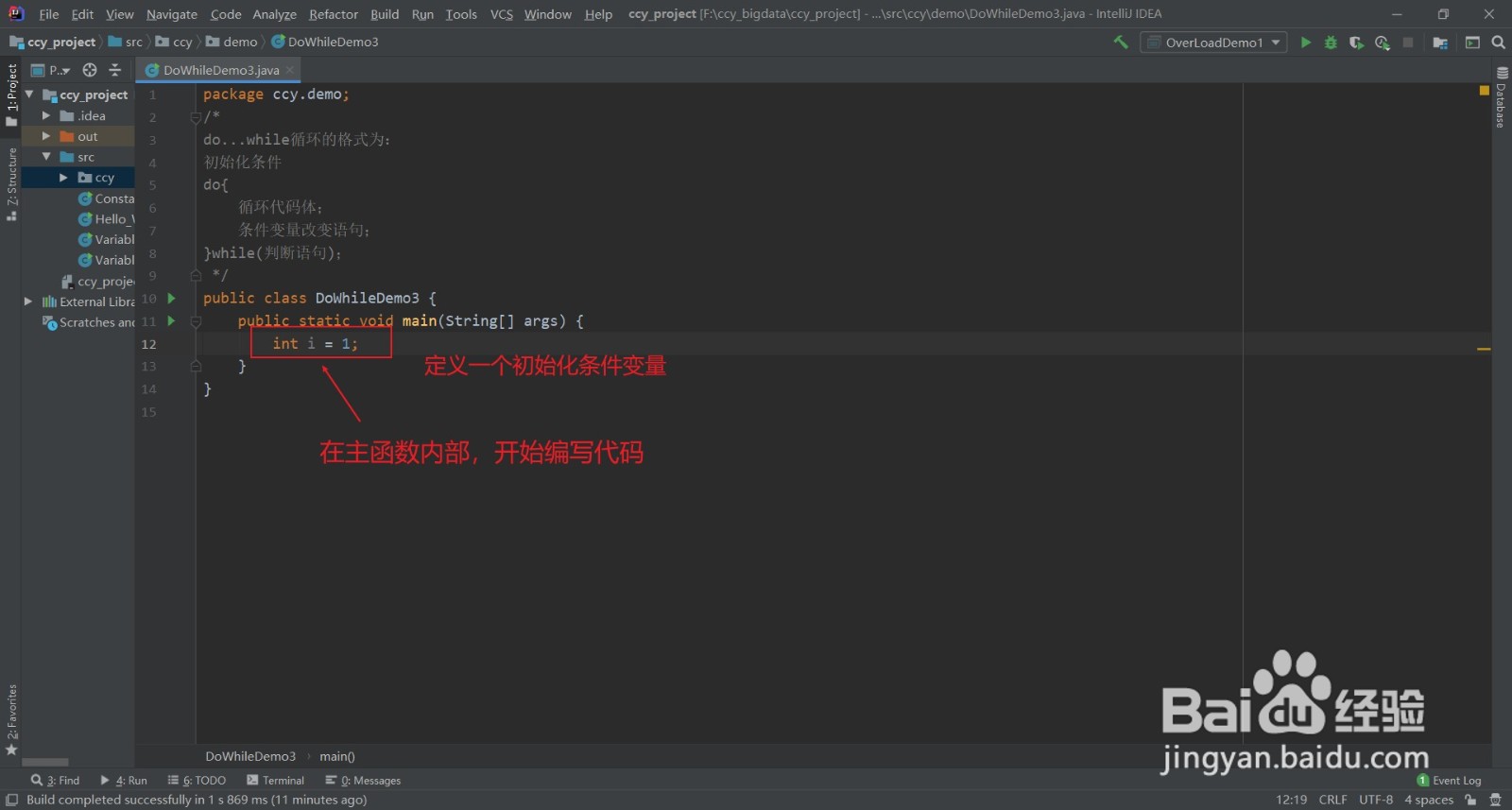Viewport: 1512px width, 810px height.
Task: Click the Scroll from Source target icon
Action: tap(90, 70)
